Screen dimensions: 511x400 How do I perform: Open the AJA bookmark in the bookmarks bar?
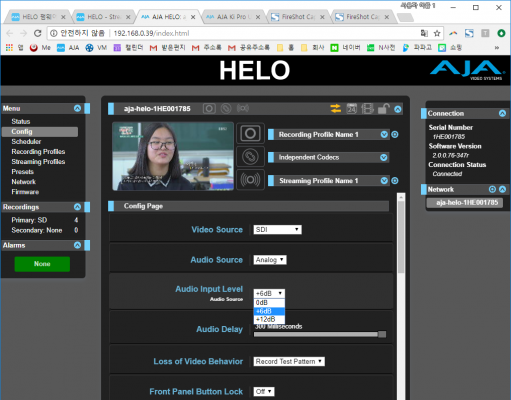pyautogui.click(x=68, y=48)
